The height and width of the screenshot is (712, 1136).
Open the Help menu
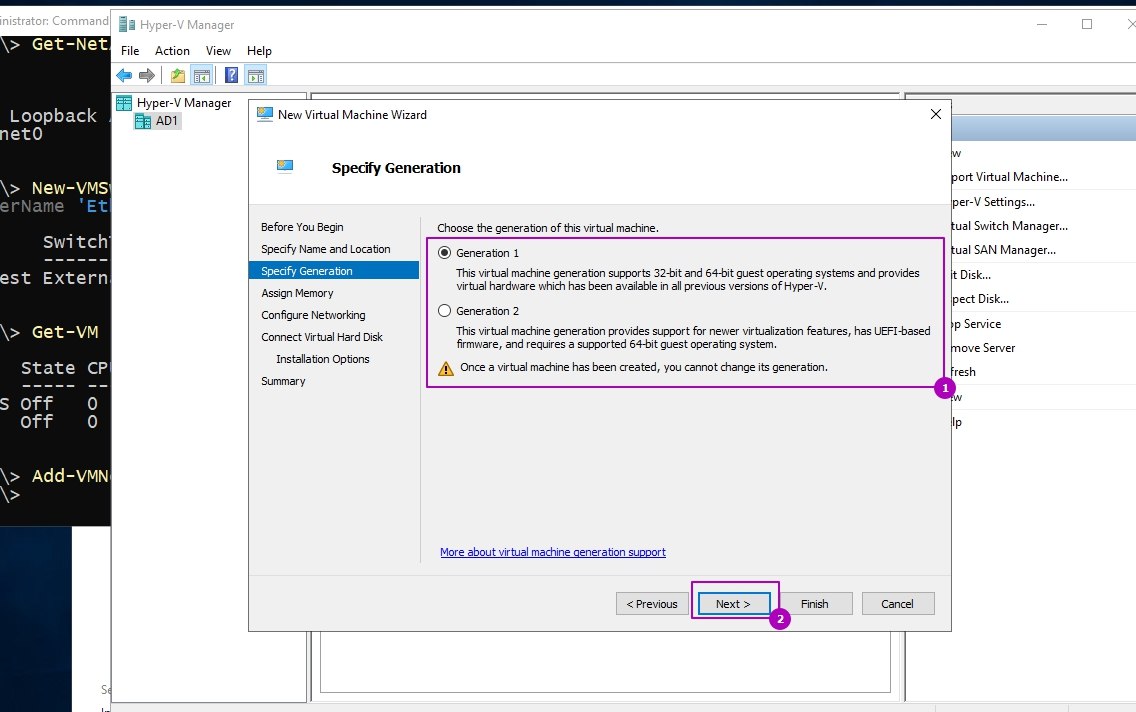(x=259, y=51)
